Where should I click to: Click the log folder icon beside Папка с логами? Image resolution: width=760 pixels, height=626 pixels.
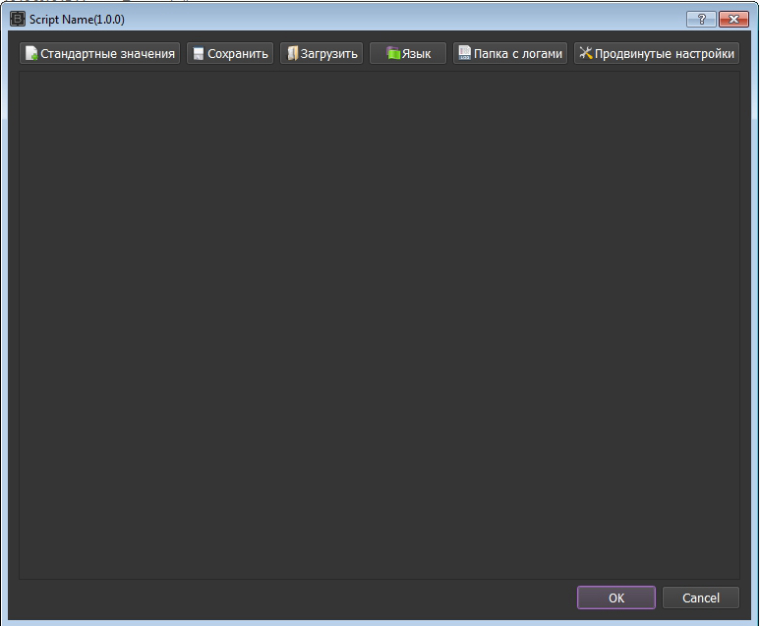point(464,54)
